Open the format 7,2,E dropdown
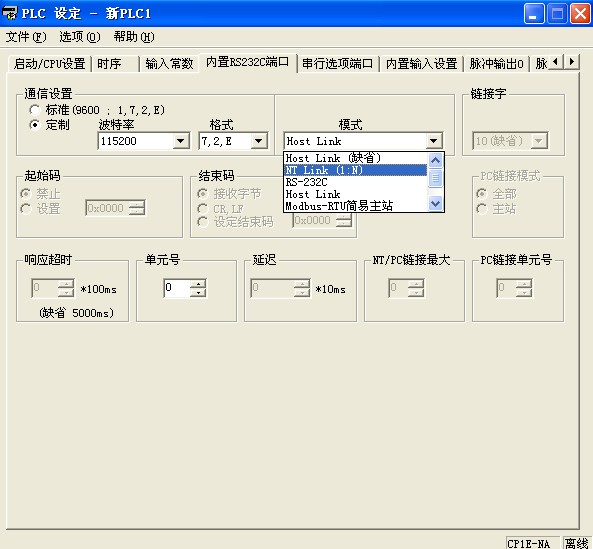Screen dimensions: 593x549 point(259,141)
